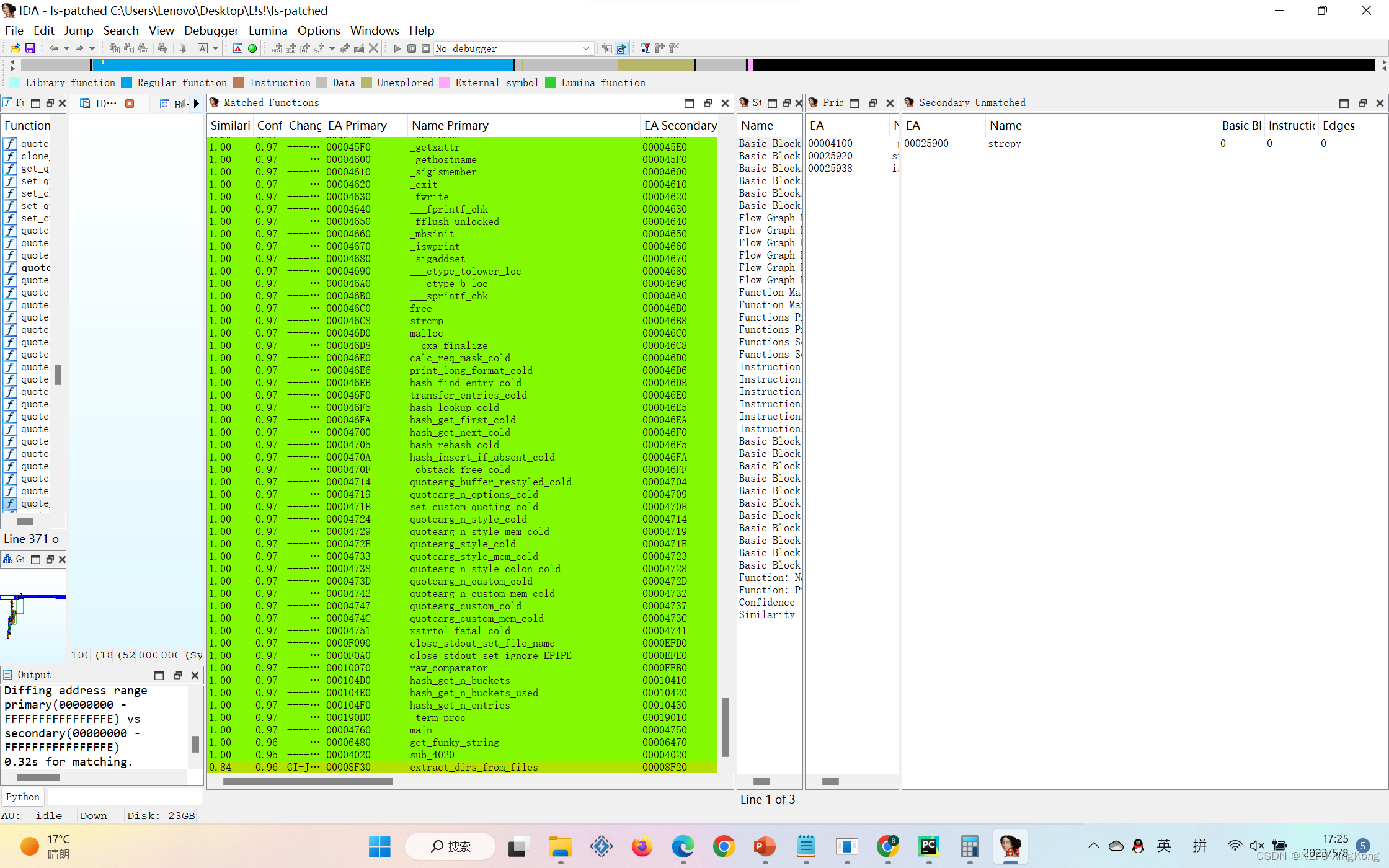
Task: Click the tab scroll right arrow
Action: point(197,104)
